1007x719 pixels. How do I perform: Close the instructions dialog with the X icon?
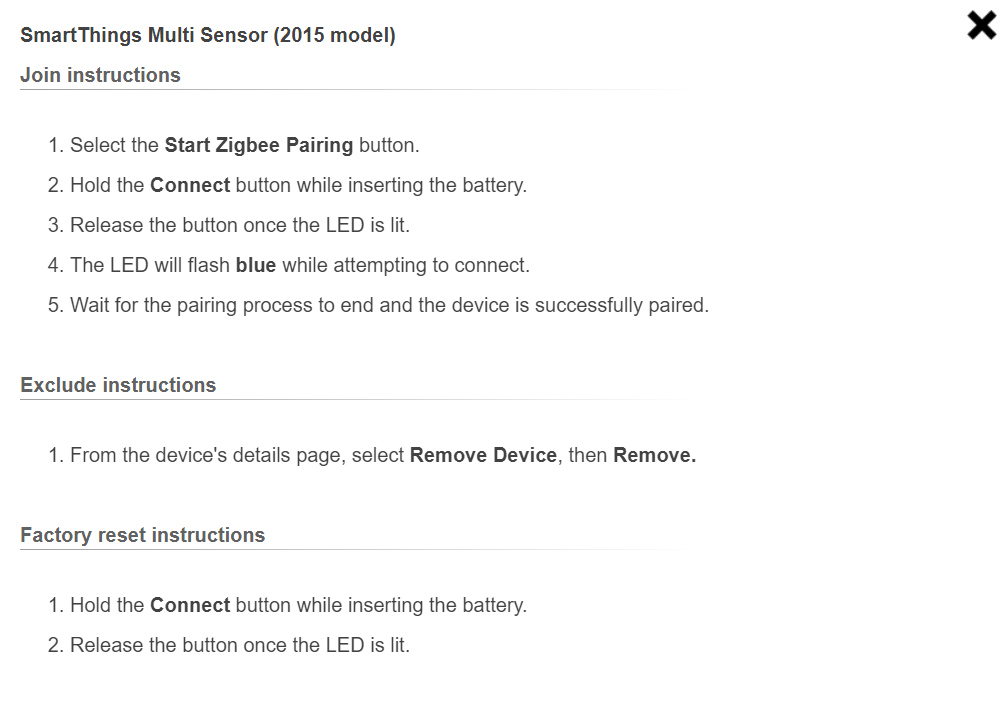981,25
